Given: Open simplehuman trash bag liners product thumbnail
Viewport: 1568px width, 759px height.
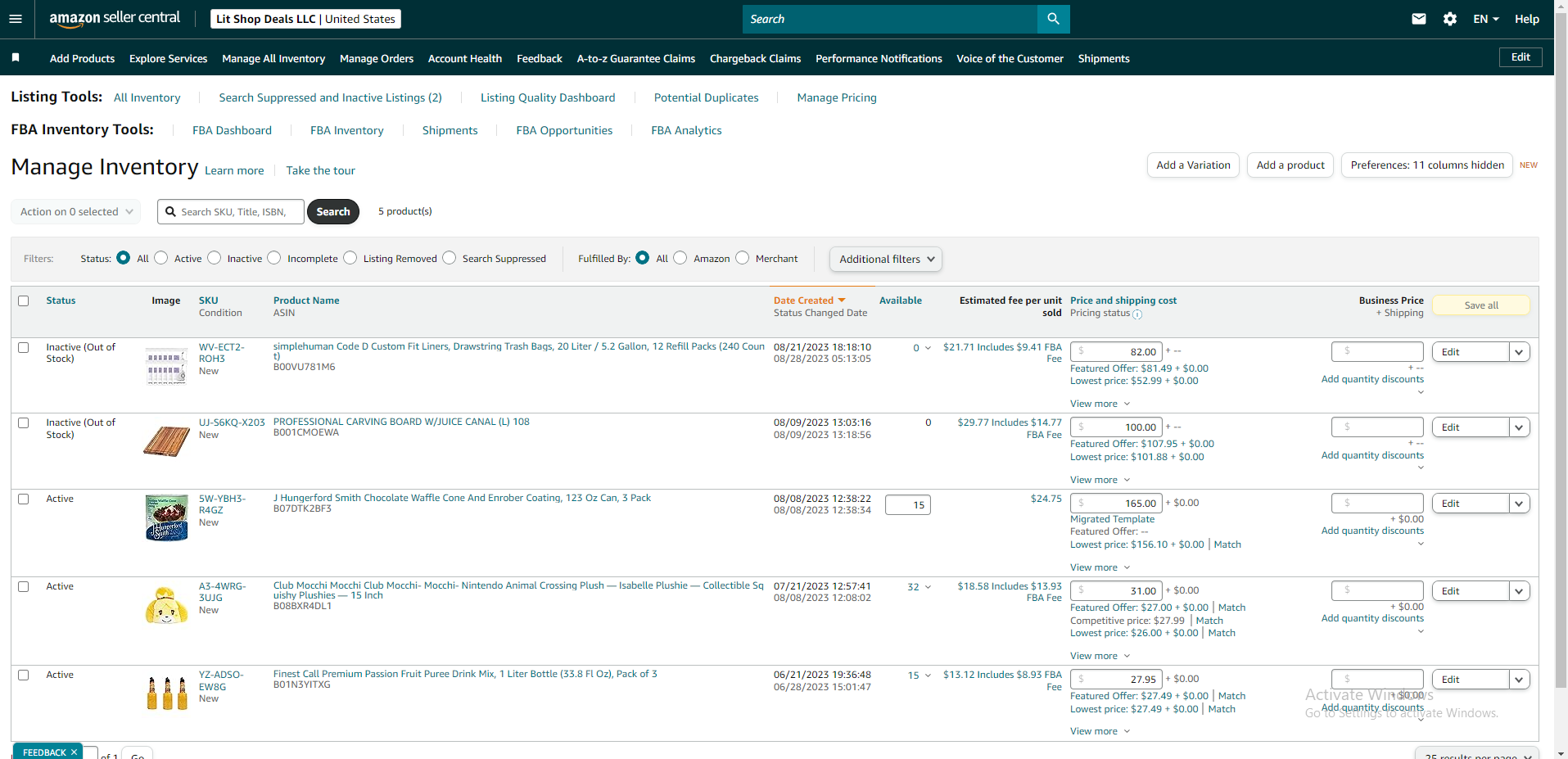Looking at the screenshot, I should pos(166,366).
